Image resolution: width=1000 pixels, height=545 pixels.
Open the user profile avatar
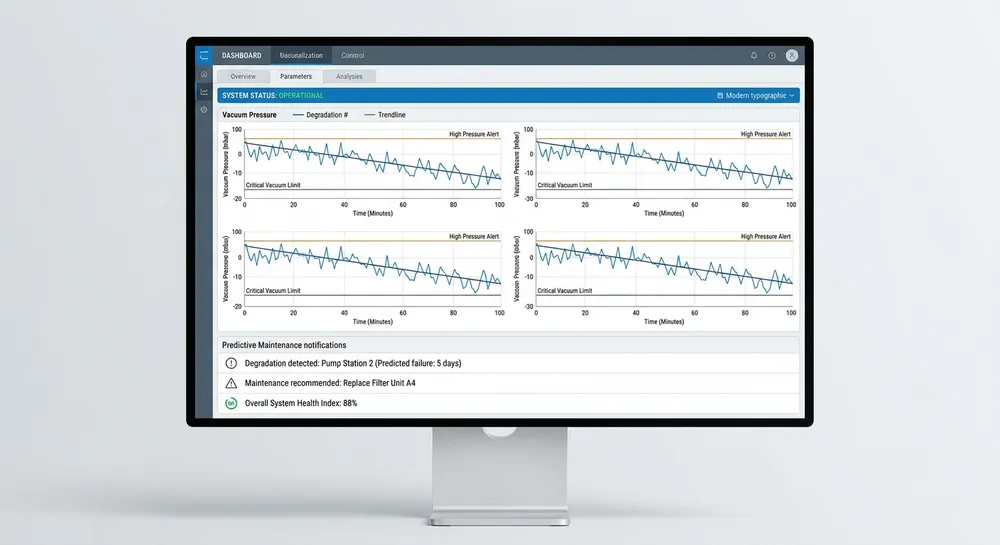(x=791, y=55)
